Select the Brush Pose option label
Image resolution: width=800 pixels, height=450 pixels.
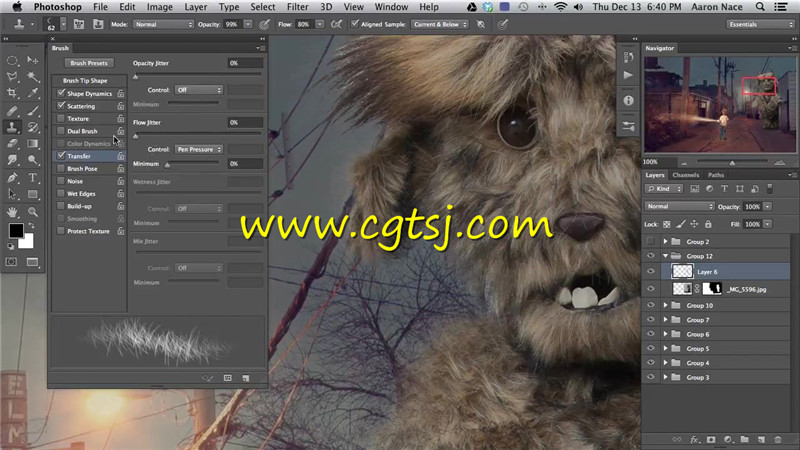coord(82,169)
